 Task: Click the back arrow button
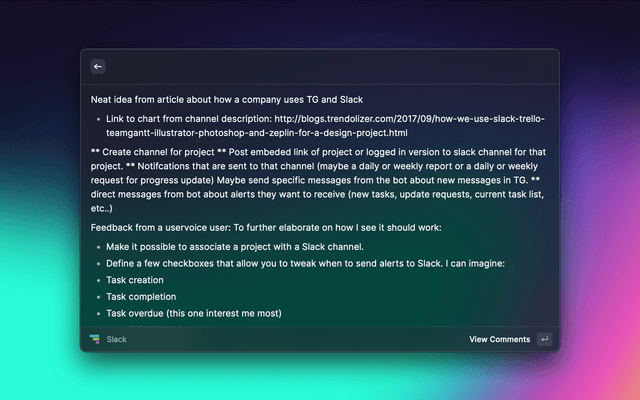click(x=98, y=67)
